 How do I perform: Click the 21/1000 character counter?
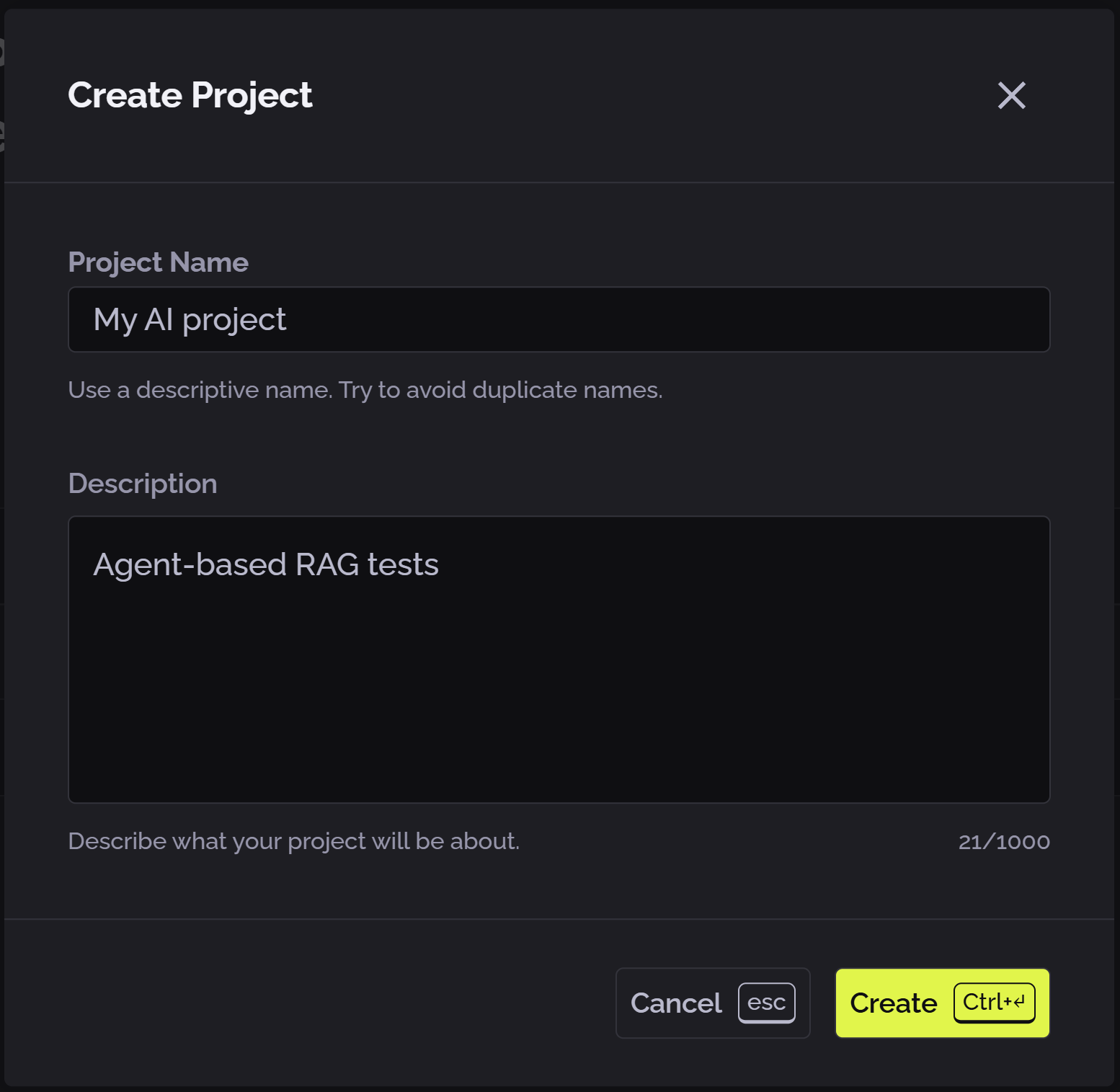coord(1005,841)
